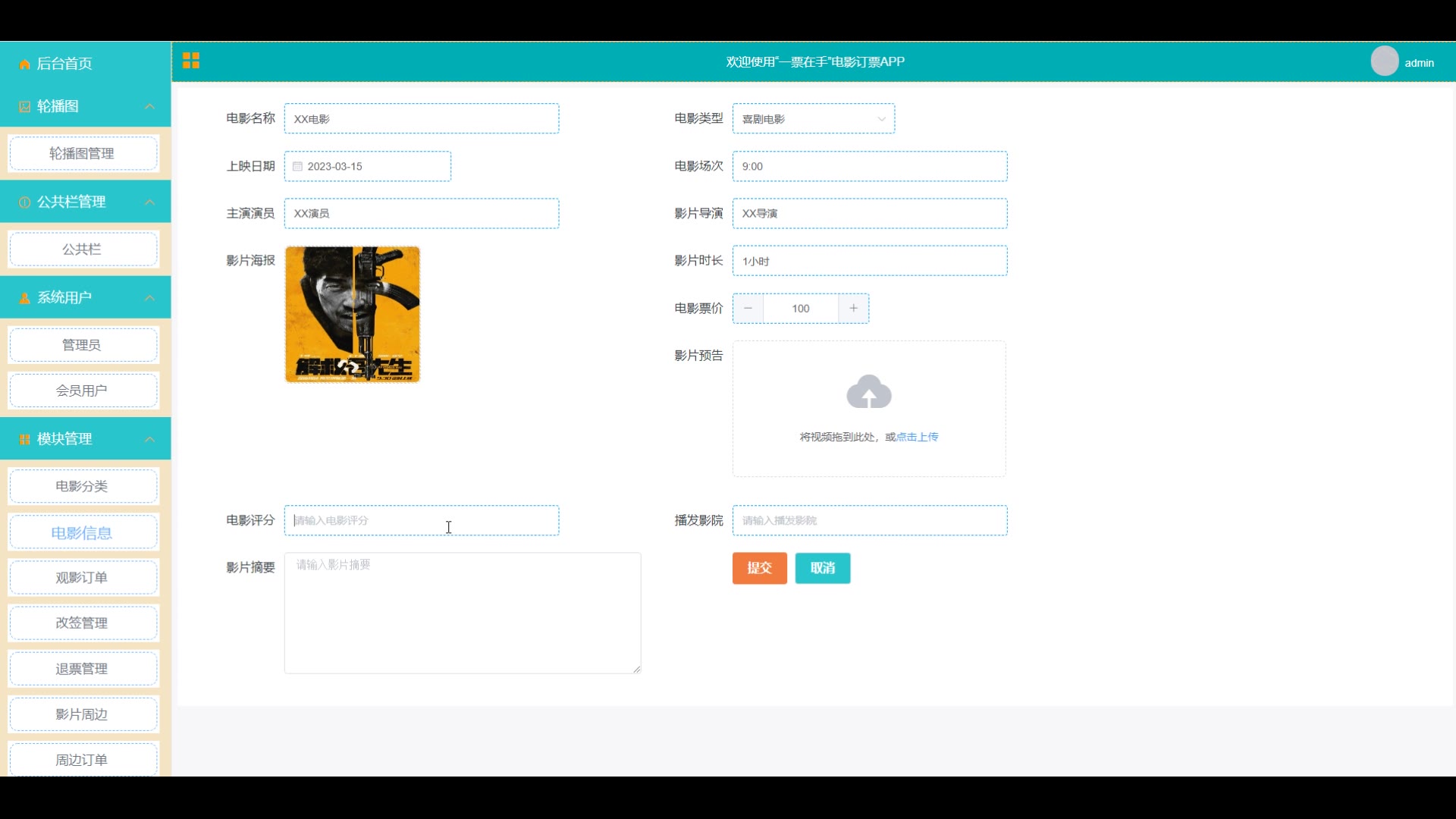Click the 轮播图 picture icon
The height and width of the screenshot is (819, 1456).
pos(24,107)
